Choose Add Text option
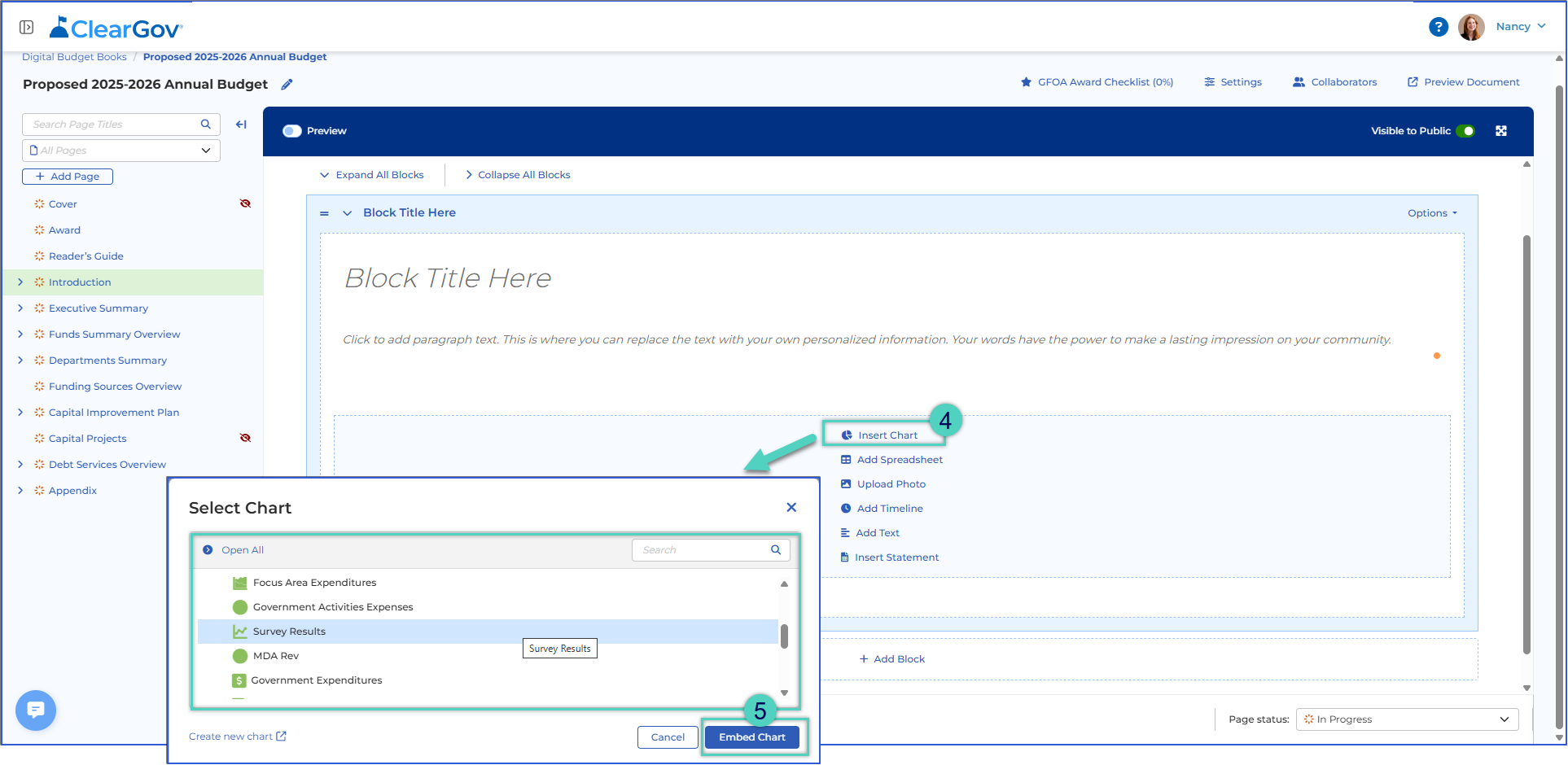Image resolution: width=1568 pixels, height=765 pixels. [869, 533]
